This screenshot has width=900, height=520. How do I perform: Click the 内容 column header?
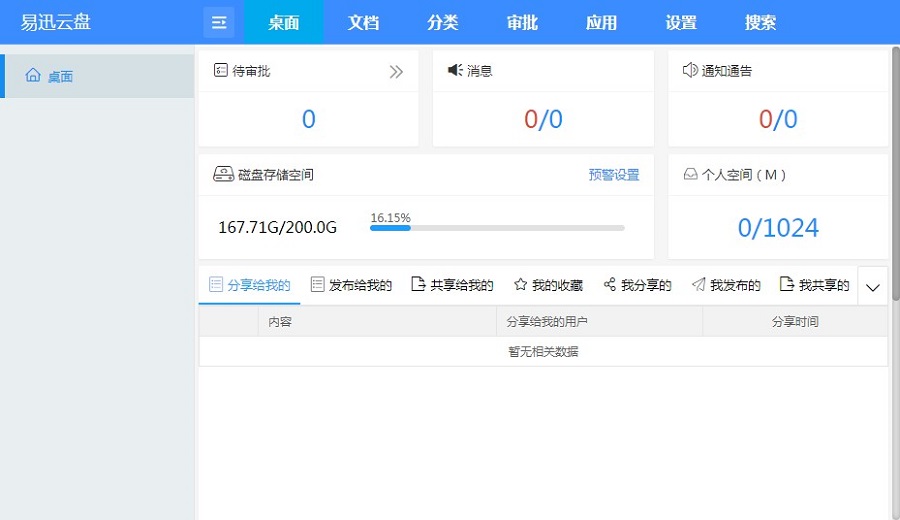coord(280,321)
